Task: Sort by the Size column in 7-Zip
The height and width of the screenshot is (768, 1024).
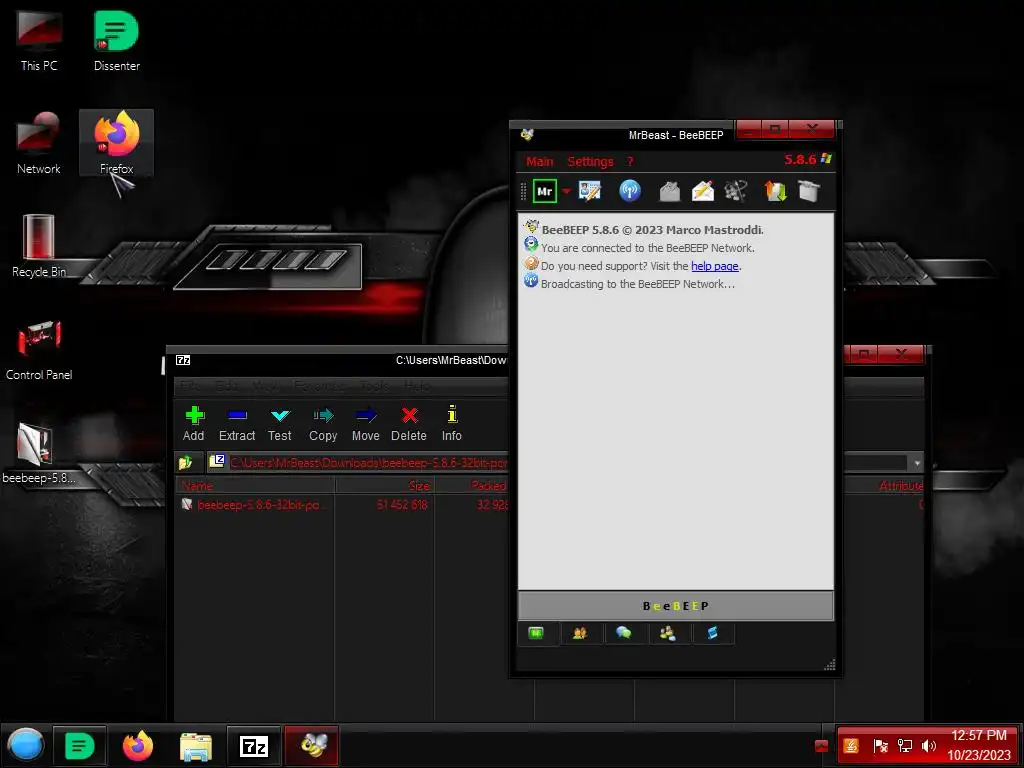Action: coord(385,486)
